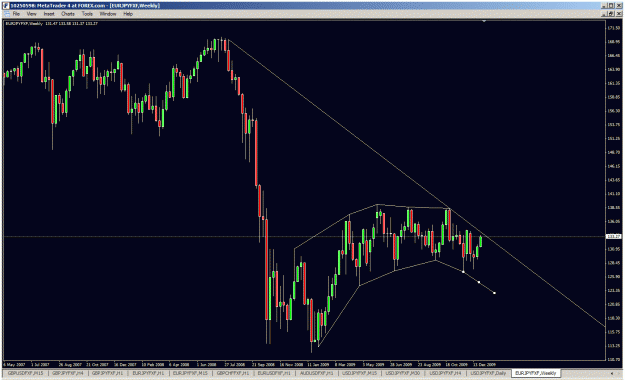Switch to USDJPYFXF,M30 chart tab
Viewport: 625px width, 380px height.
(403, 373)
